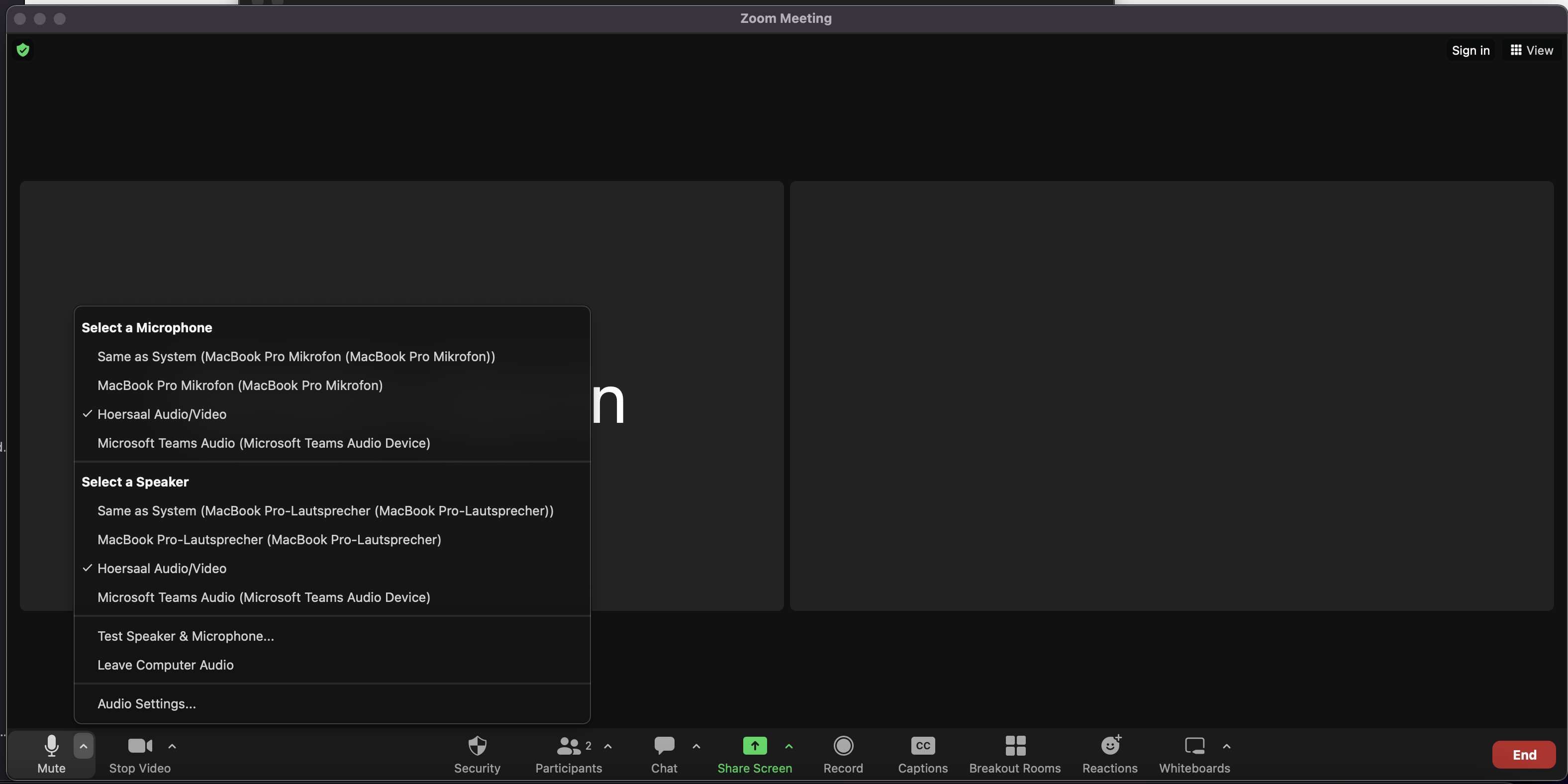This screenshot has width=1568, height=784.
Task: Open Whiteboards
Action: tap(1194, 754)
